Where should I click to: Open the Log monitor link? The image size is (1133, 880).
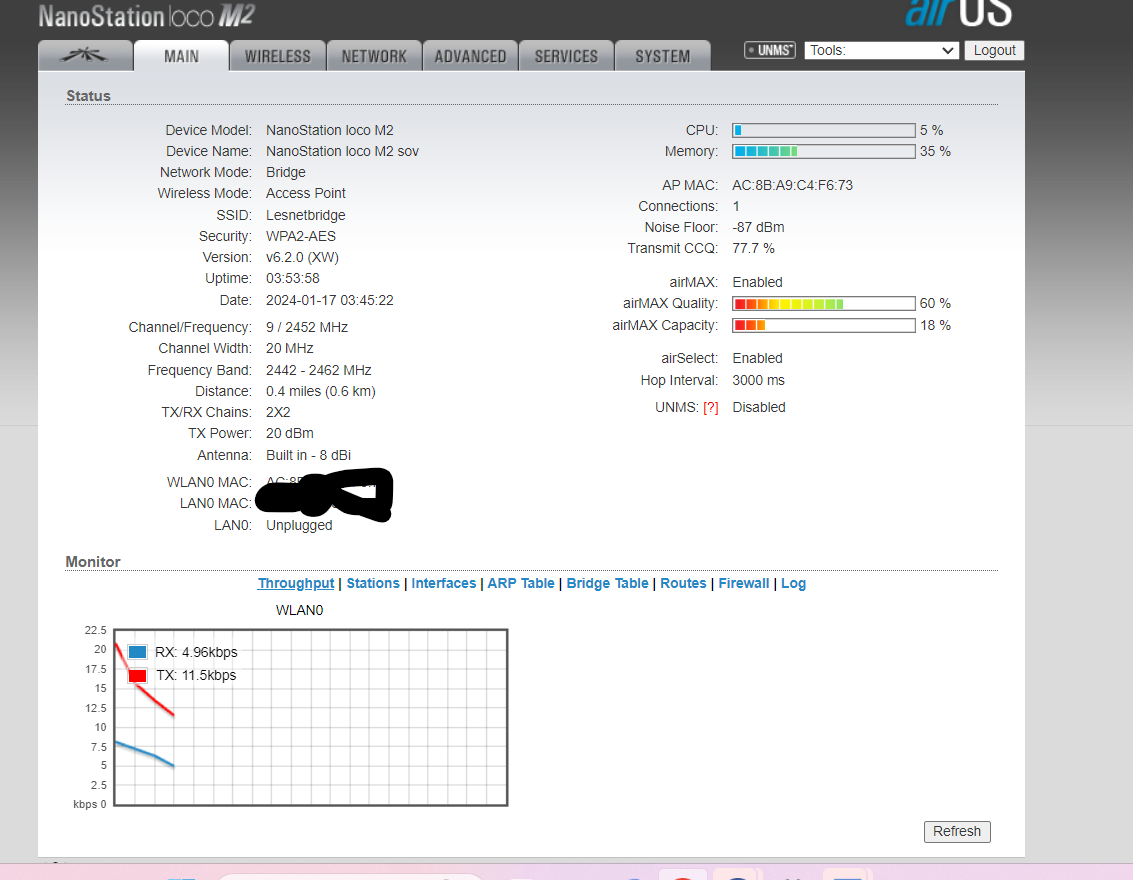[793, 583]
